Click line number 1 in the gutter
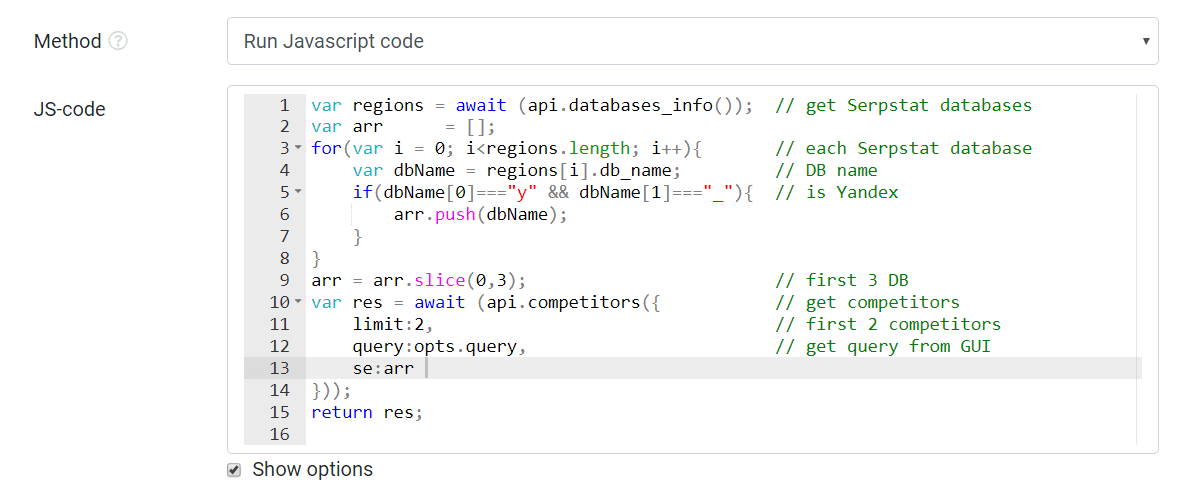Viewport: 1192px width, 490px height. coord(284,105)
